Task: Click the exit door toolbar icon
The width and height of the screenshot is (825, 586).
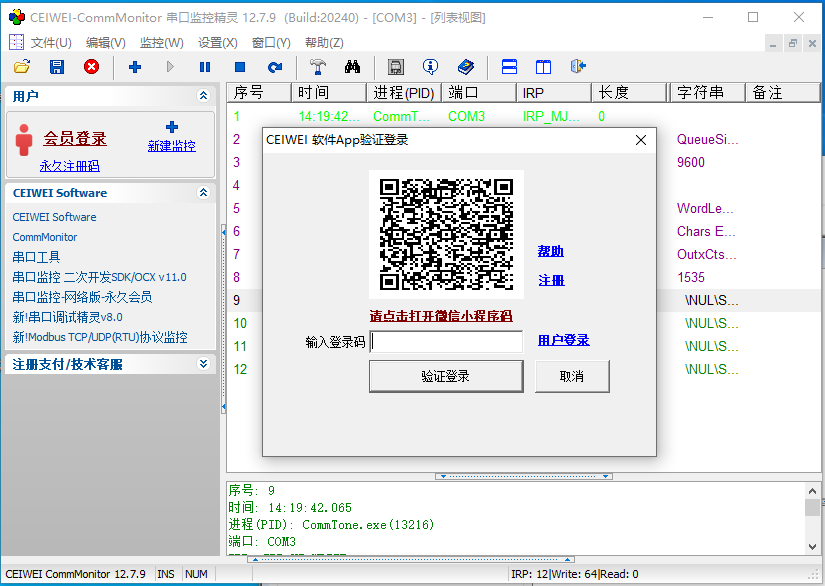Action: point(578,67)
